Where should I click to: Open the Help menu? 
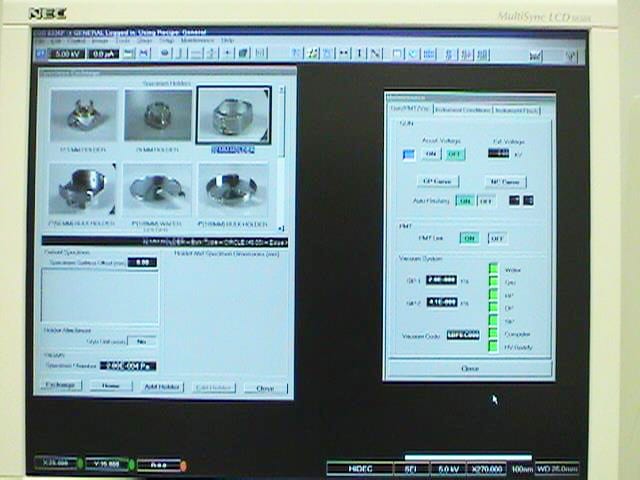coord(227,40)
